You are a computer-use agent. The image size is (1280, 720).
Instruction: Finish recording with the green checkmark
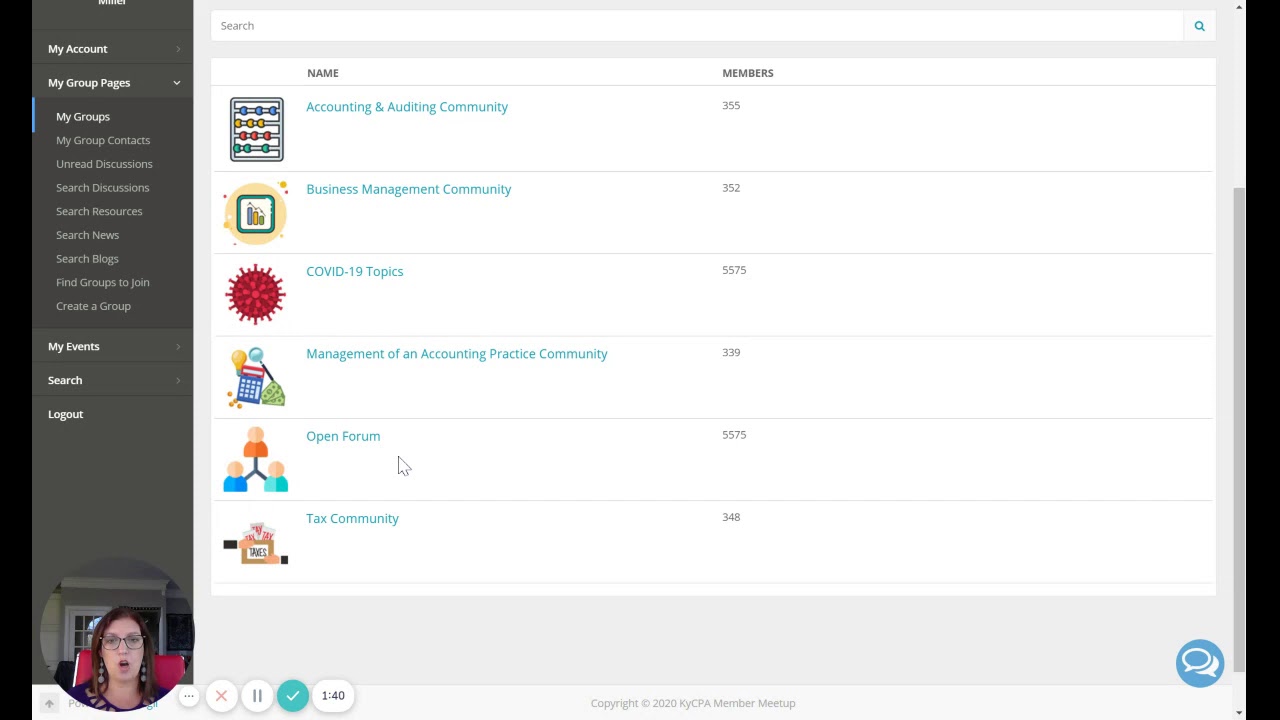pos(293,696)
